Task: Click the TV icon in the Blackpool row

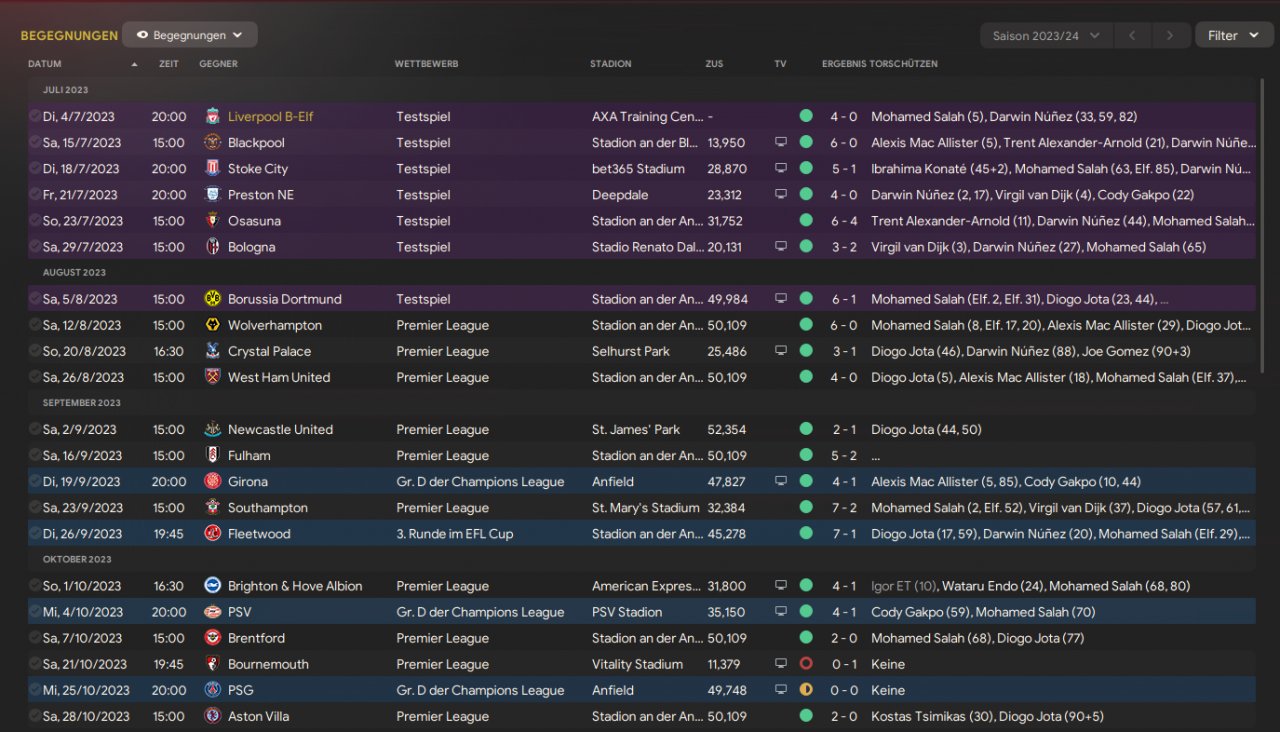Action: tap(781, 142)
